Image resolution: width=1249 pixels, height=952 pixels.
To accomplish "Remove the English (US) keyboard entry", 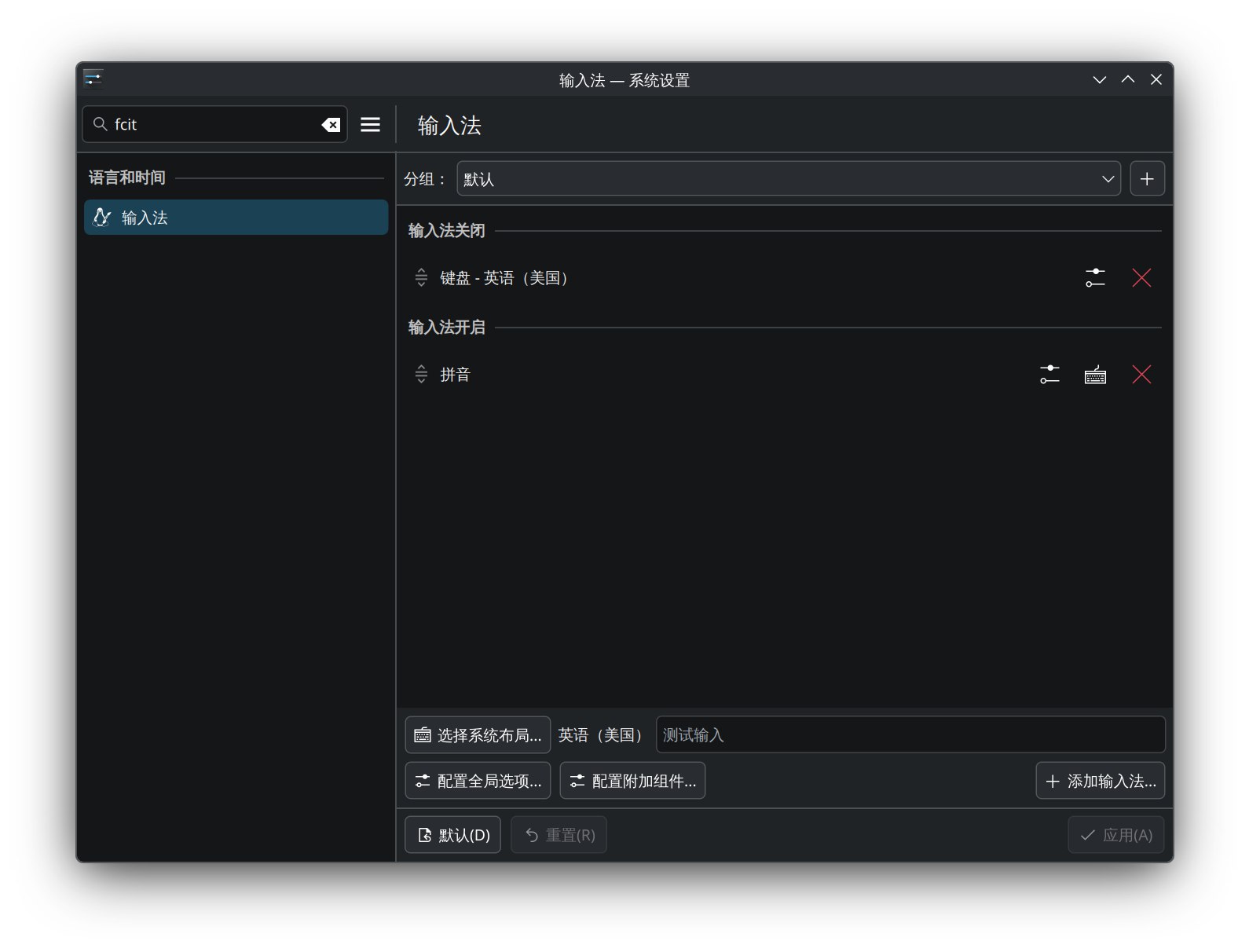I will pyautogui.click(x=1141, y=278).
